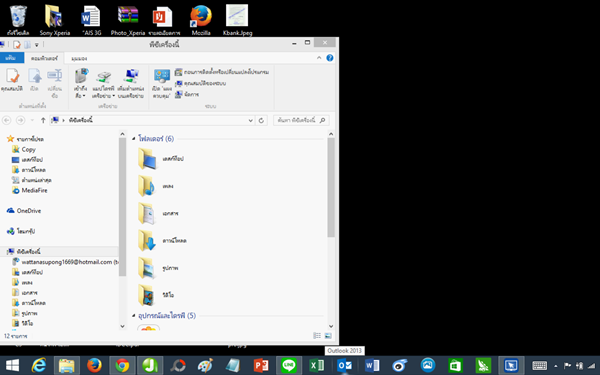600x375 pixels.
Task: Launch the LINE app from taskbar
Action: tap(289, 365)
